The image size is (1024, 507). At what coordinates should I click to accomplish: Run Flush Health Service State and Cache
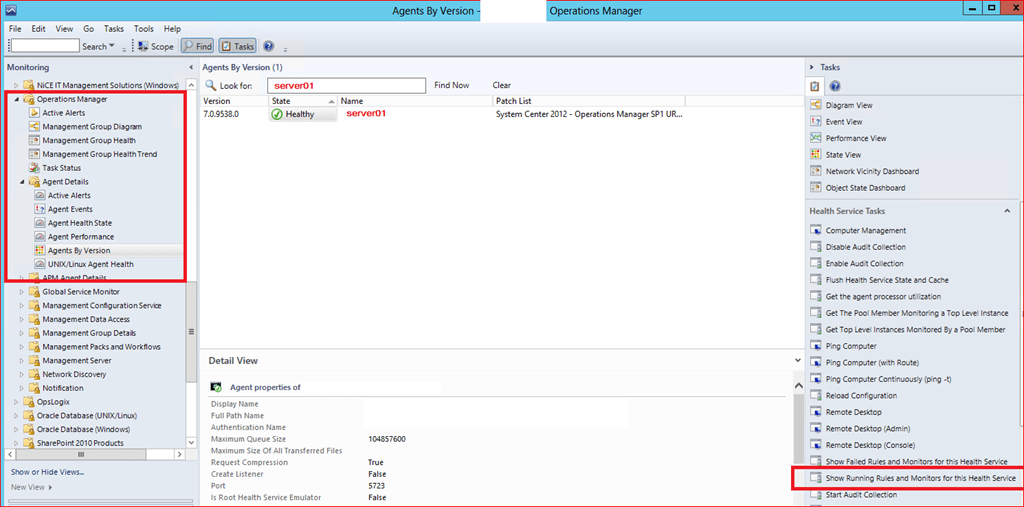tap(887, 280)
